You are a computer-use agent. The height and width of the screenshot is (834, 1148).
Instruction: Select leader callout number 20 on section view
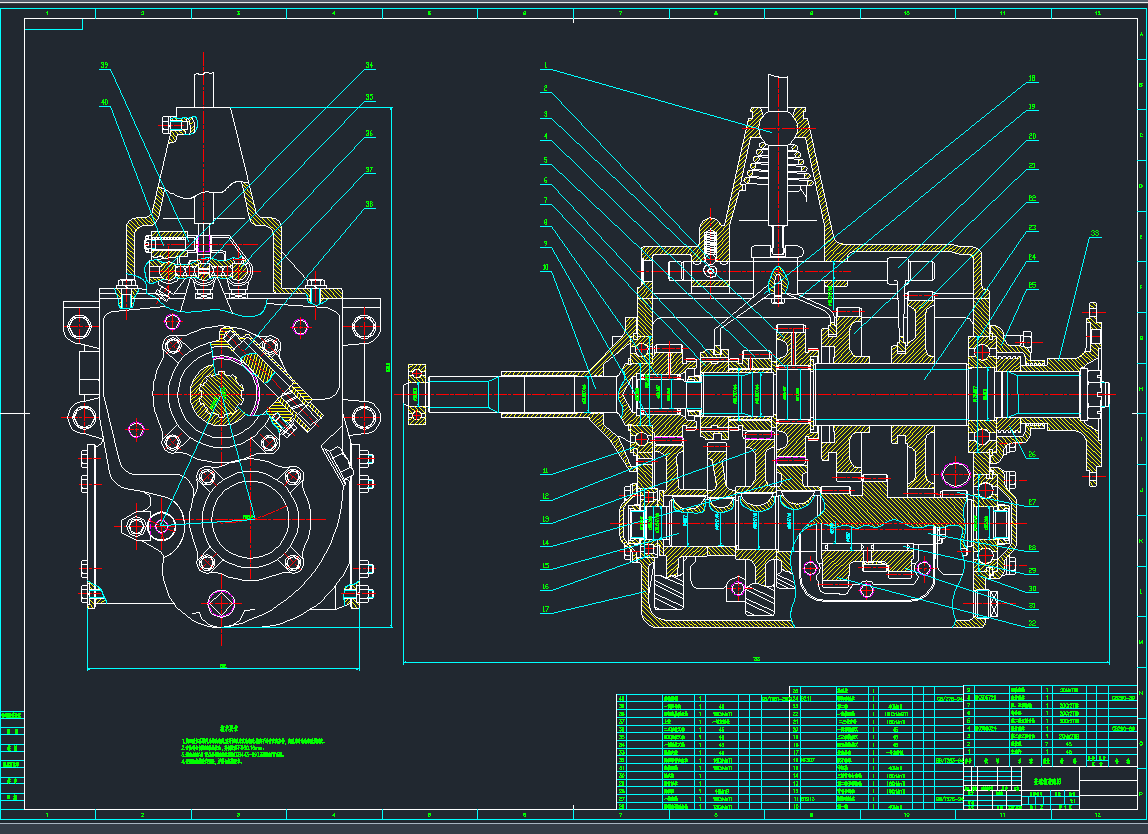[x=1032, y=136]
